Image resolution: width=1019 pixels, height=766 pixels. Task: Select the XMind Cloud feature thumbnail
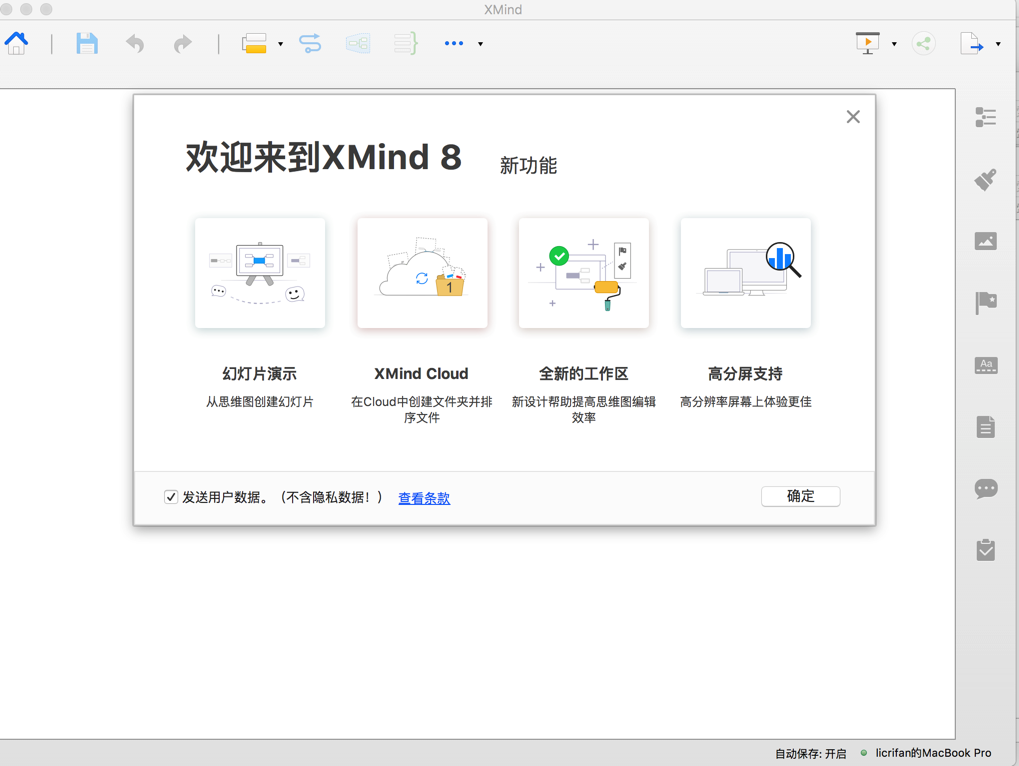(422, 273)
